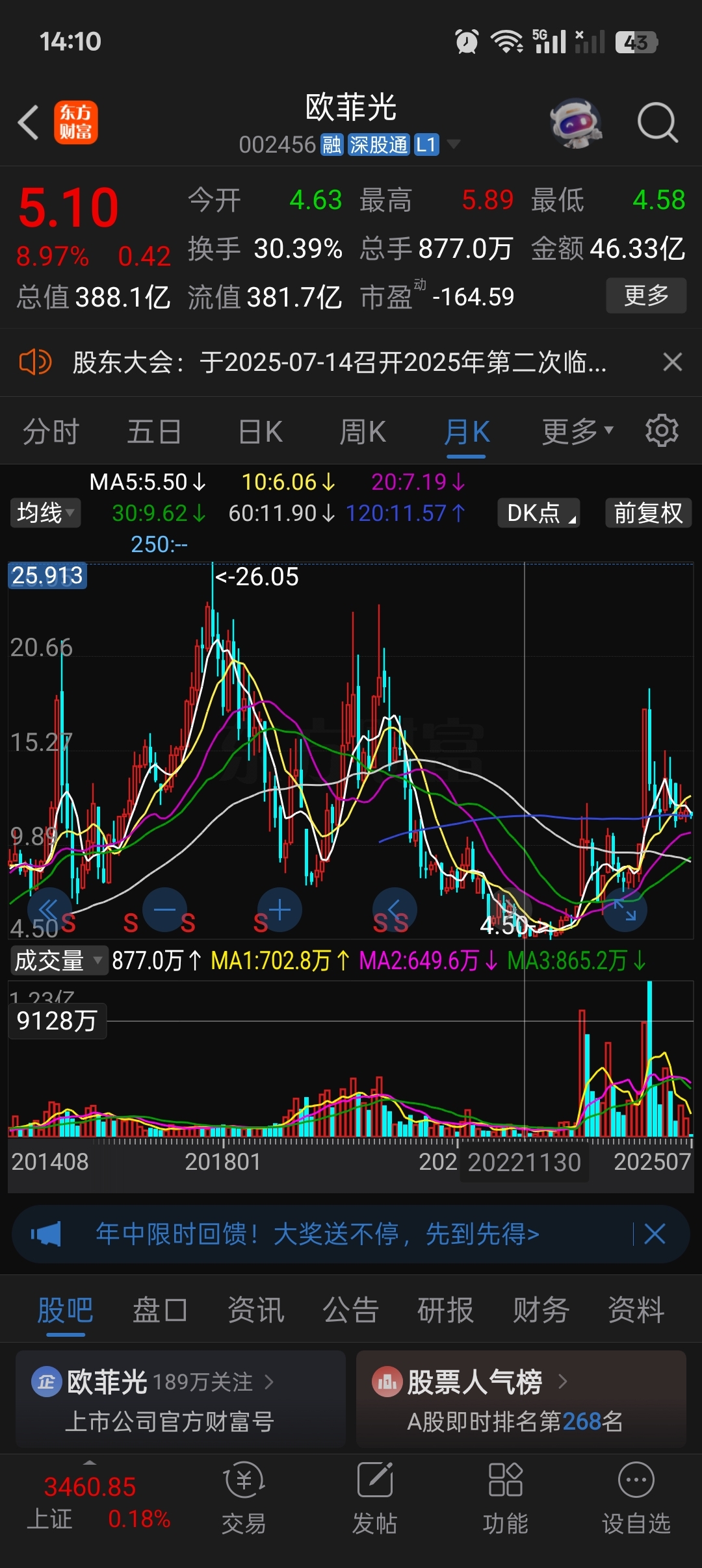Open the 股票人气榜 ranking card
This screenshot has width=702, height=1568.
(521, 1398)
